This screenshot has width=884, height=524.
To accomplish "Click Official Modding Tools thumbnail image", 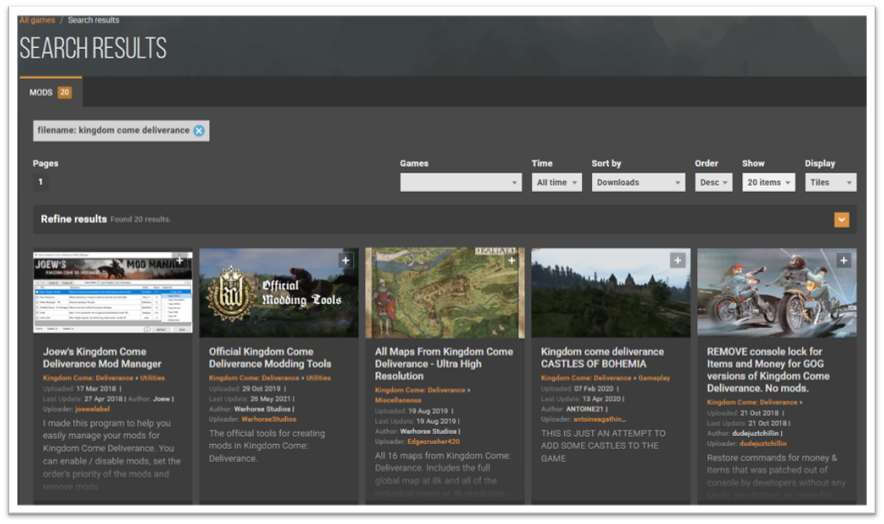I will point(279,293).
